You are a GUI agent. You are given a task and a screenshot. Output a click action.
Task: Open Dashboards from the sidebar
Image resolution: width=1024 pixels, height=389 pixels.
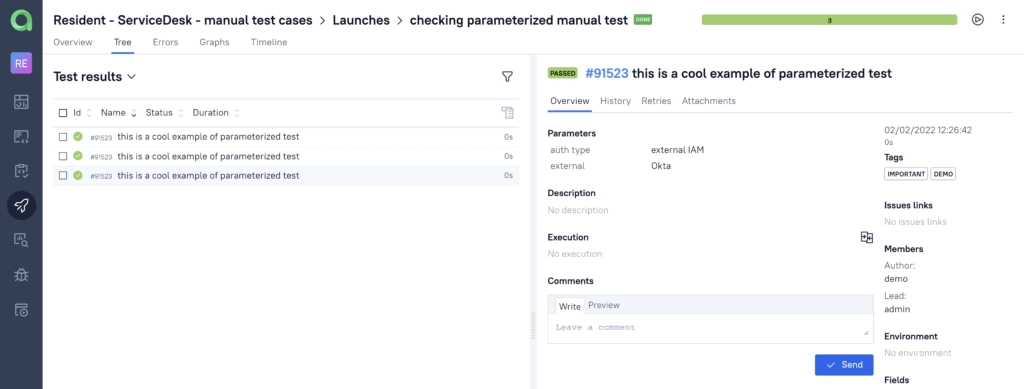21,101
